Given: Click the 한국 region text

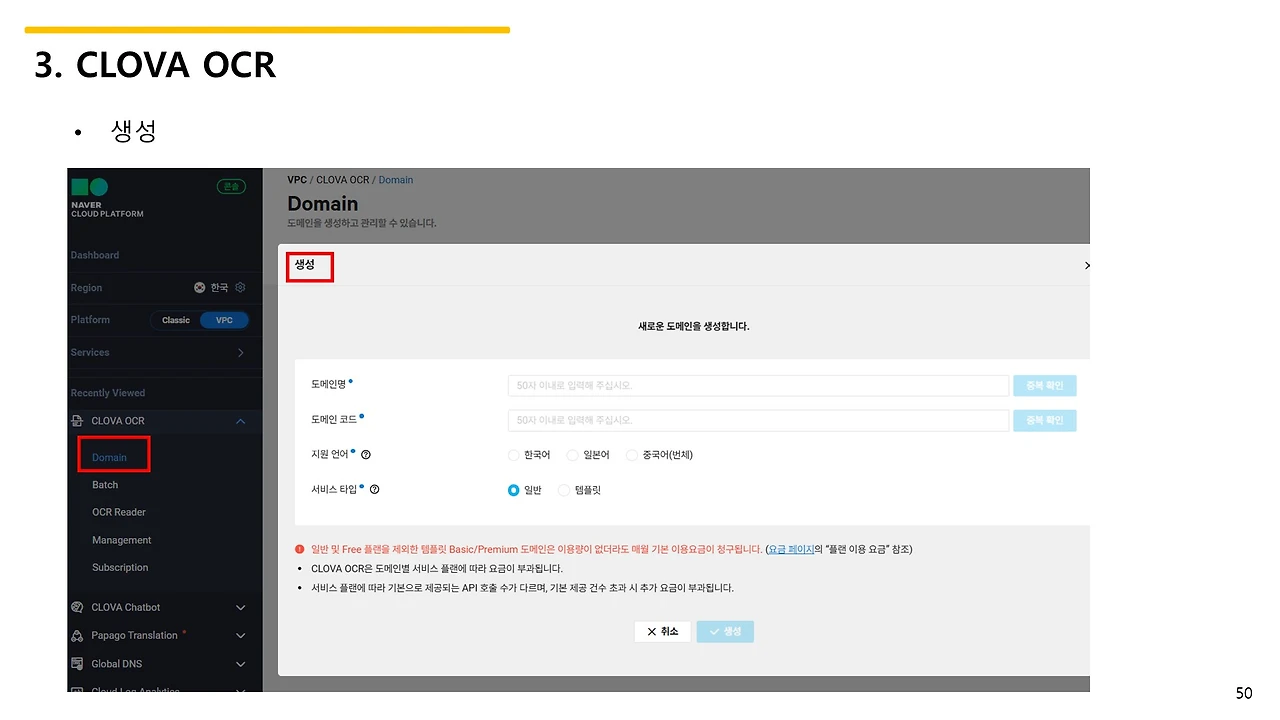Looking at the screenshot, I should tap(219, 287).
